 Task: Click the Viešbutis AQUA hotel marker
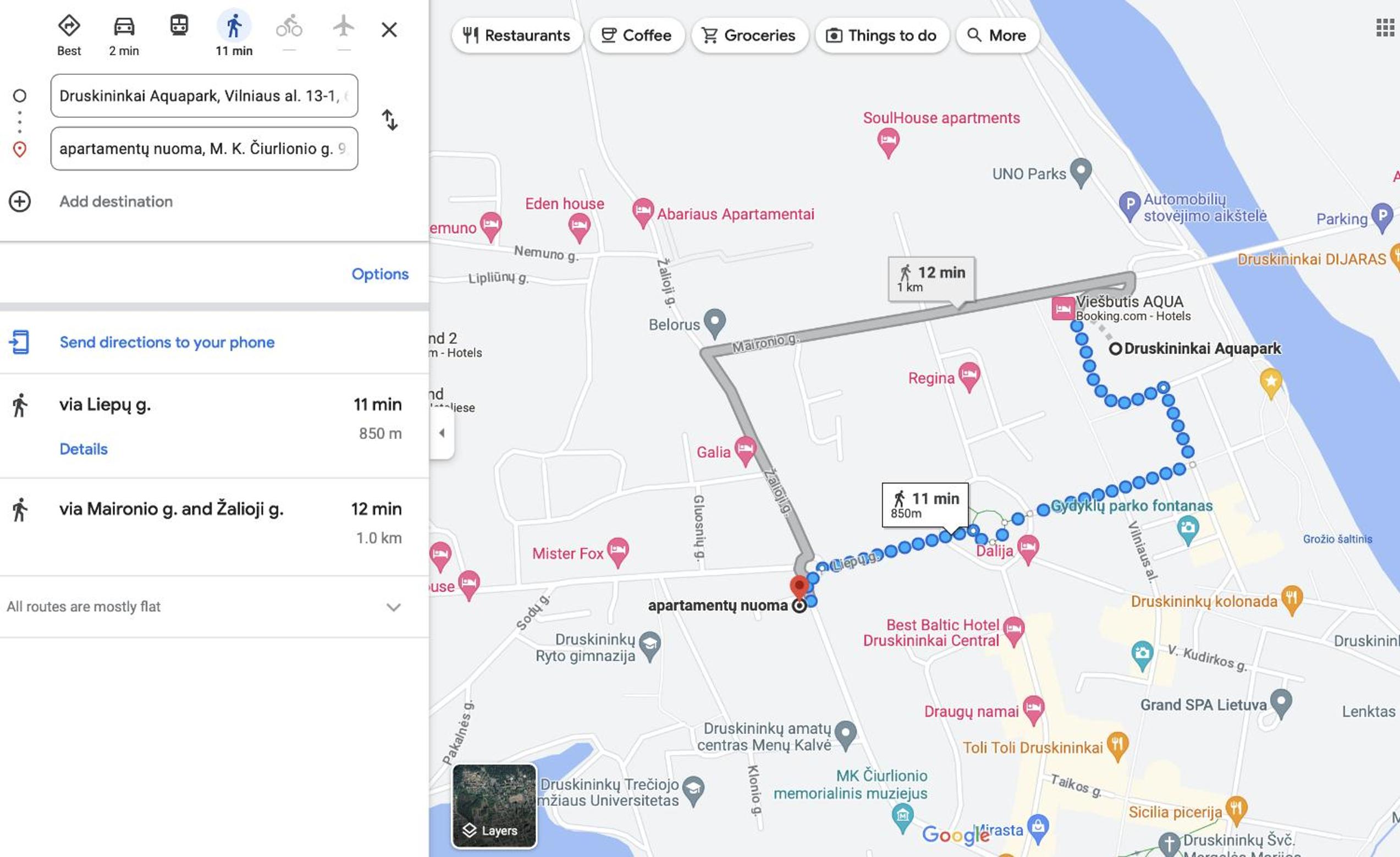(1062, 308)
